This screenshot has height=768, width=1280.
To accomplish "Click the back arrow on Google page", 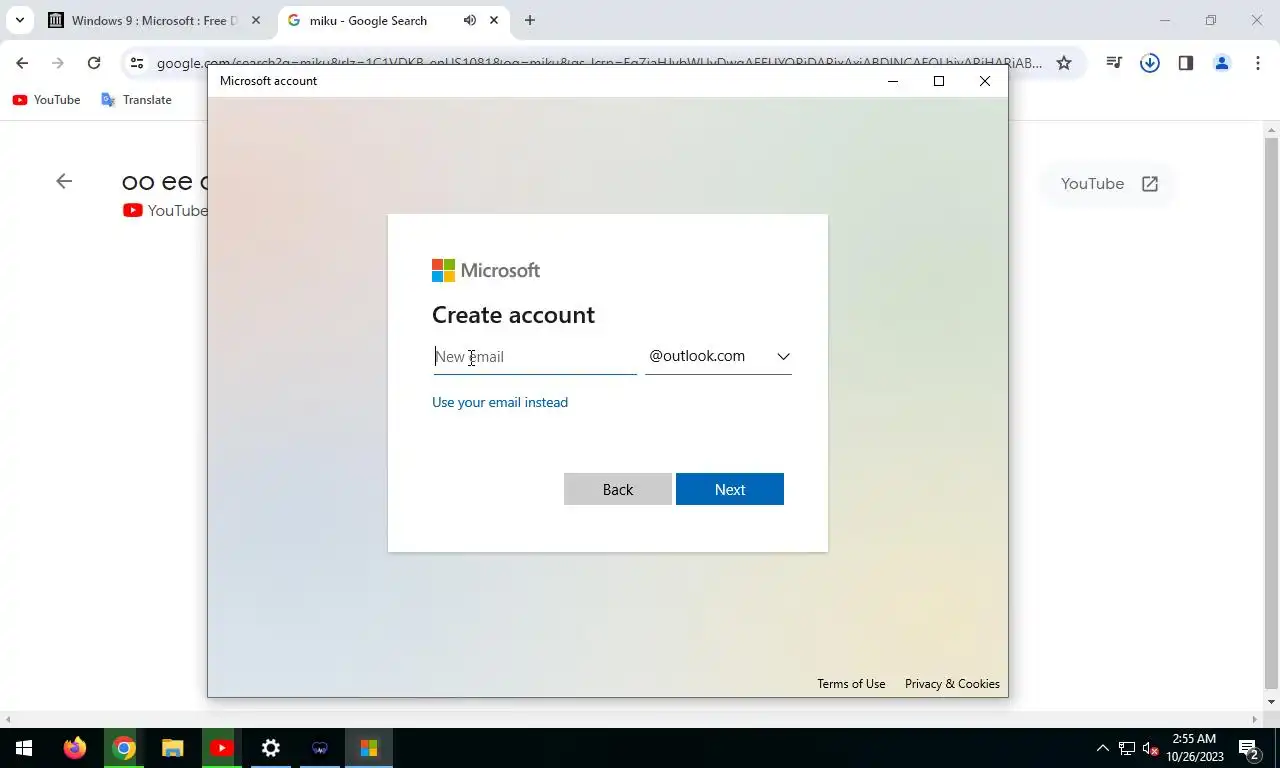I will pos(64,181).
